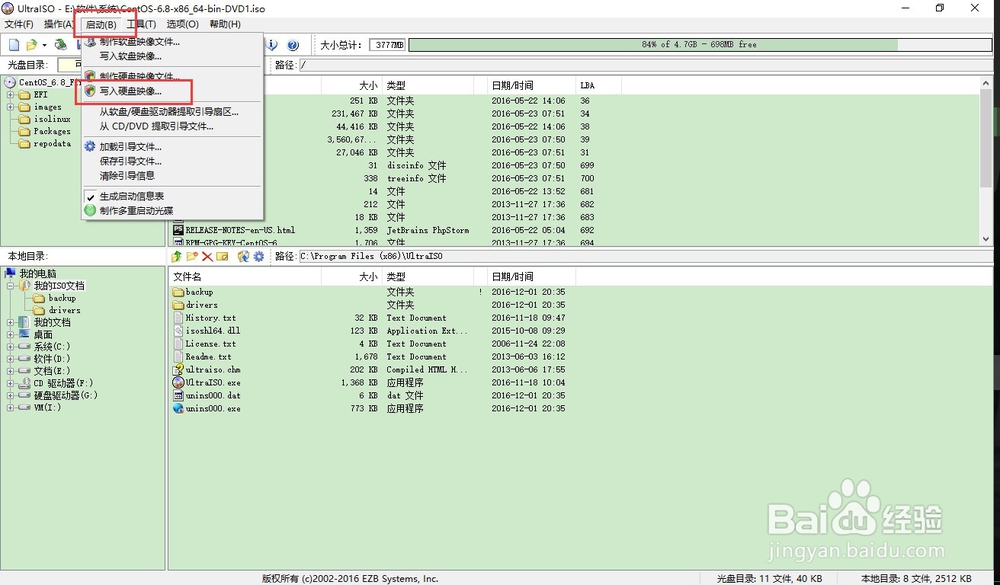Expand the Desktop node (桌面)

10,334
